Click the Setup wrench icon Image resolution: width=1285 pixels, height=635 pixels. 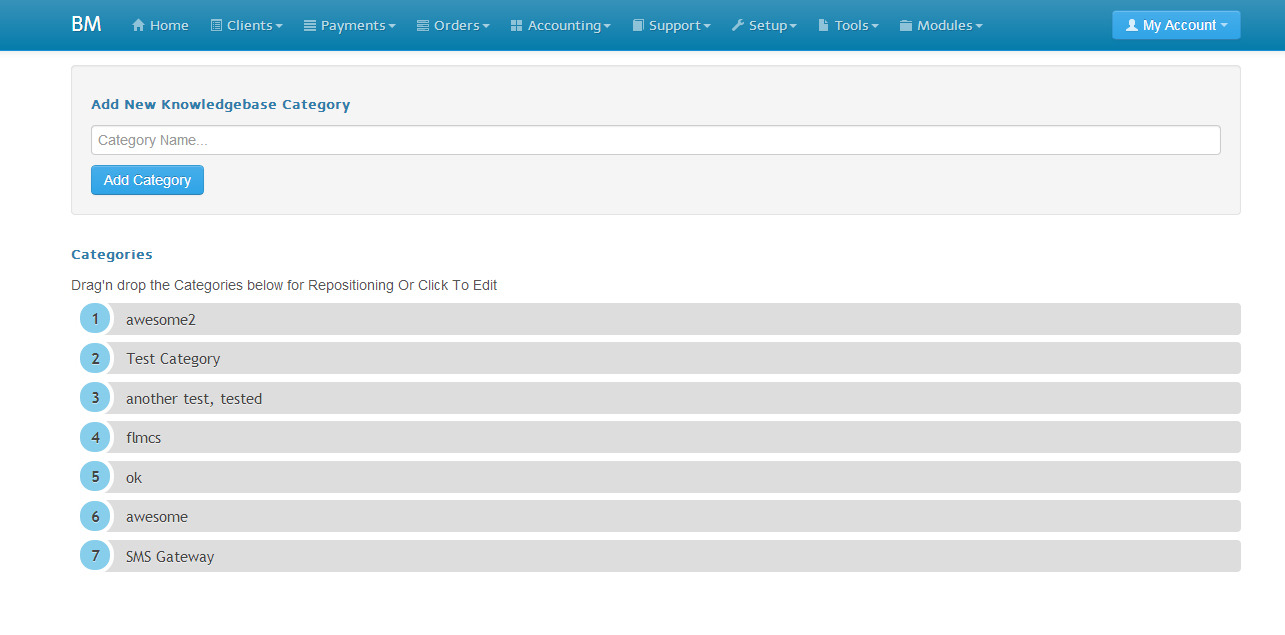738,25
